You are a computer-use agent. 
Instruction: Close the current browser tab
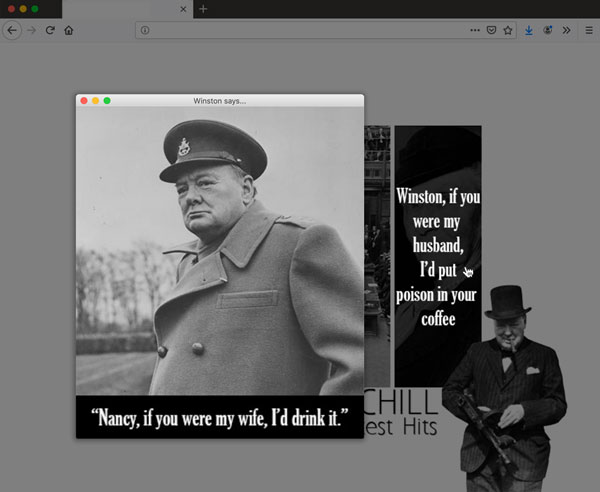(182, 9)
